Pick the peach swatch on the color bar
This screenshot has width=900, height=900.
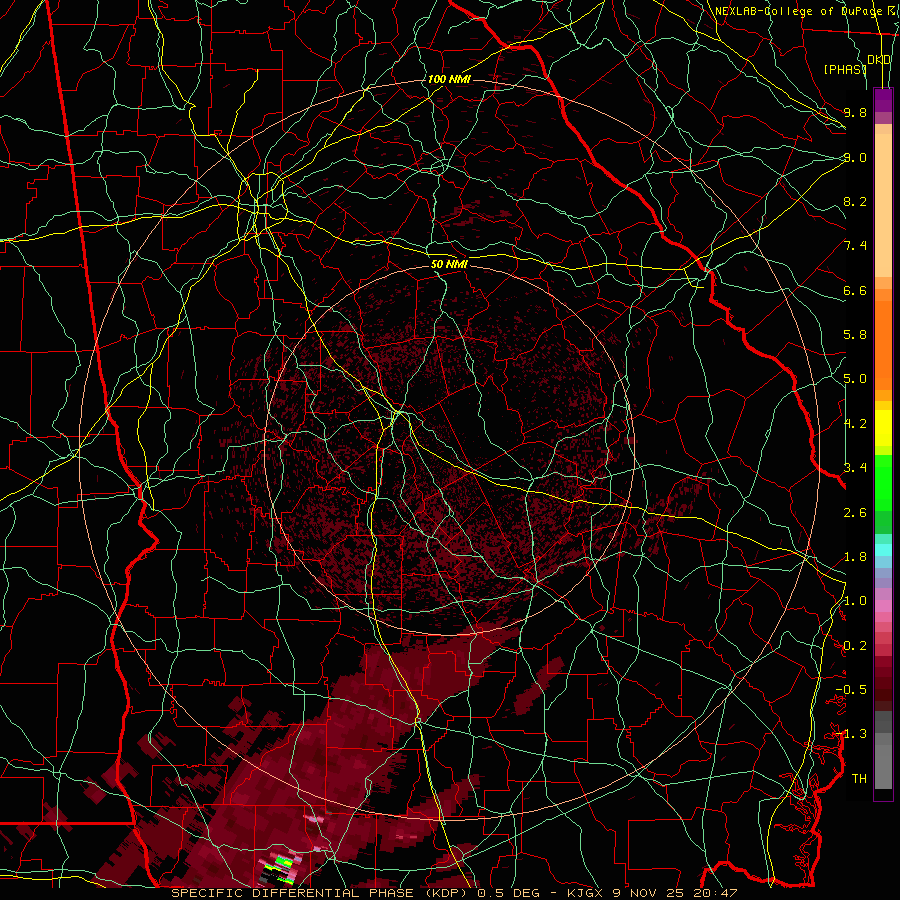[883, 207]
